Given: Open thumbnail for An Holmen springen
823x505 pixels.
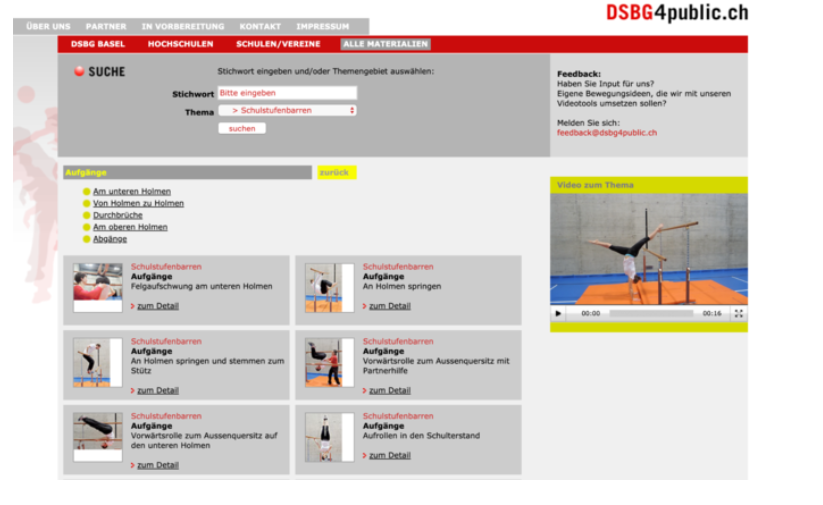Looking at the screenshot, I should coord(329,287).
